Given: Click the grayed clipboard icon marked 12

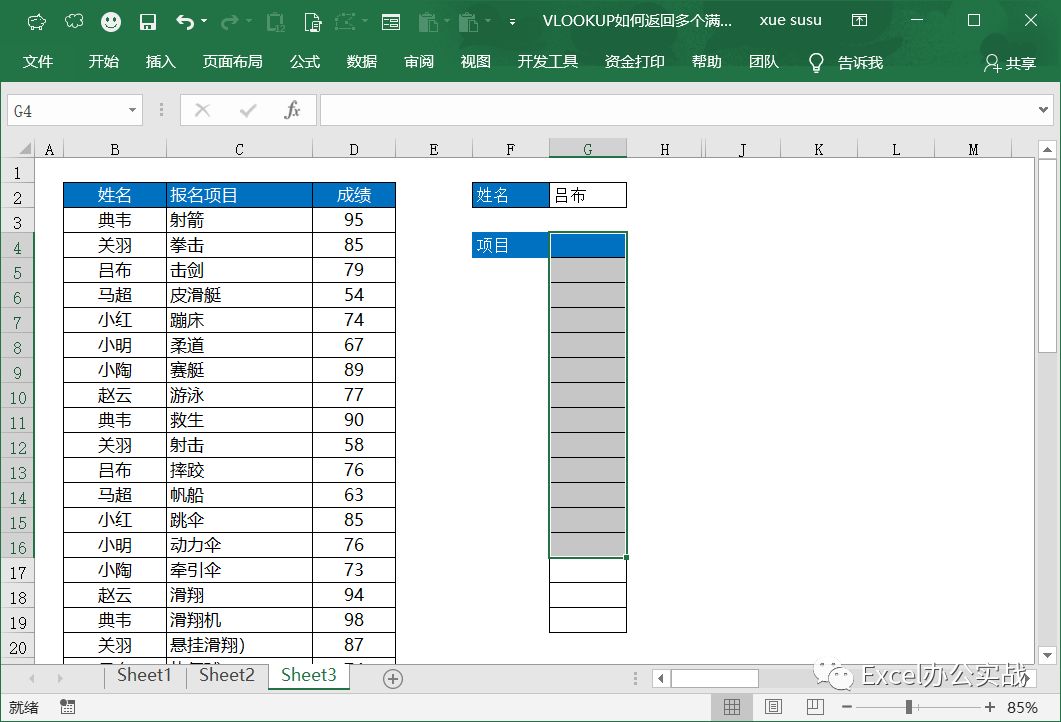Looking at the screenshot, I should [x=275, y=22].
